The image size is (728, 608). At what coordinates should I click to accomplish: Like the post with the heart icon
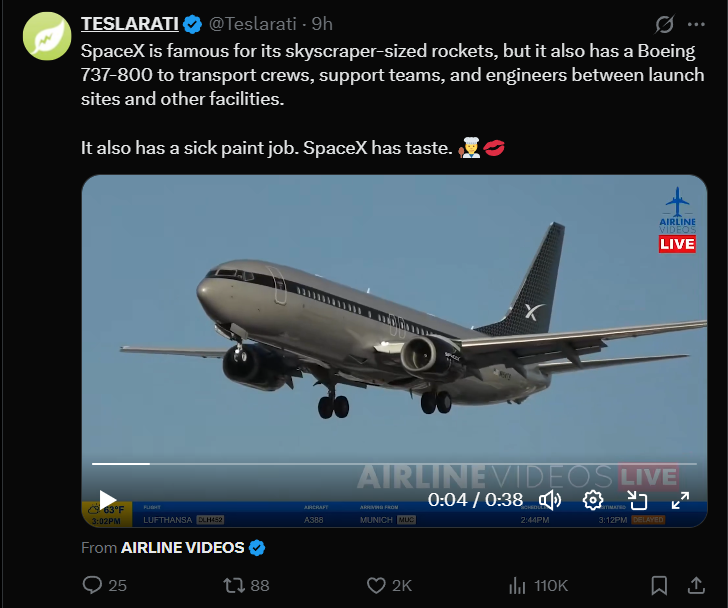pyautogui.click(x=376, y=585)
